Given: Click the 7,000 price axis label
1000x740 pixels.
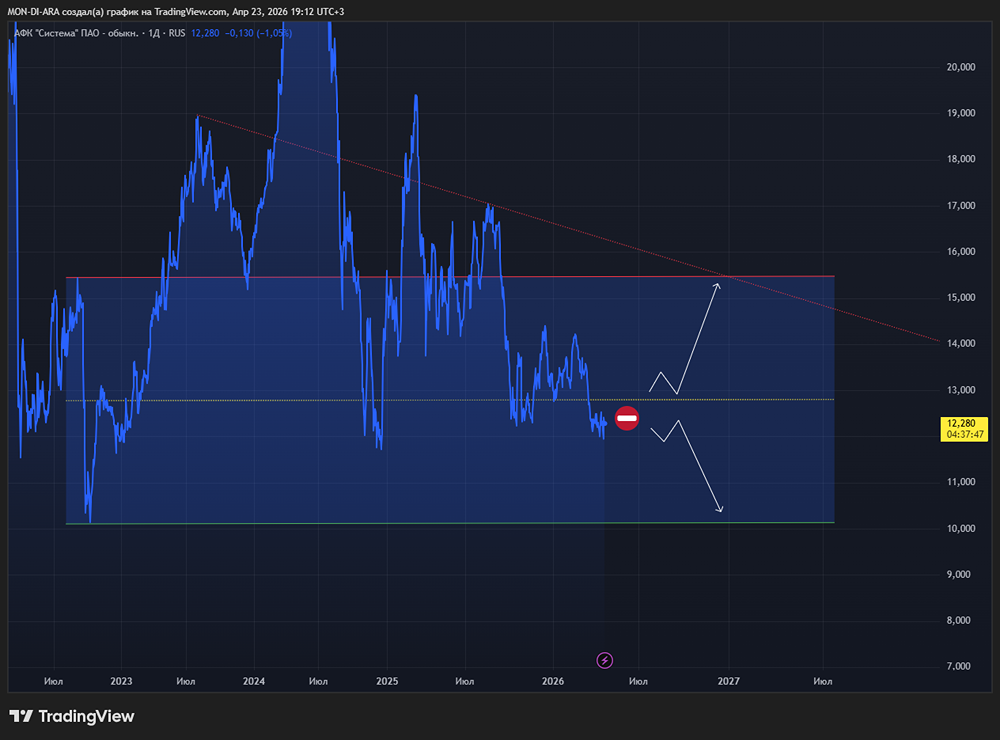Looking at the screenshot, I should (x=959, y=666).
